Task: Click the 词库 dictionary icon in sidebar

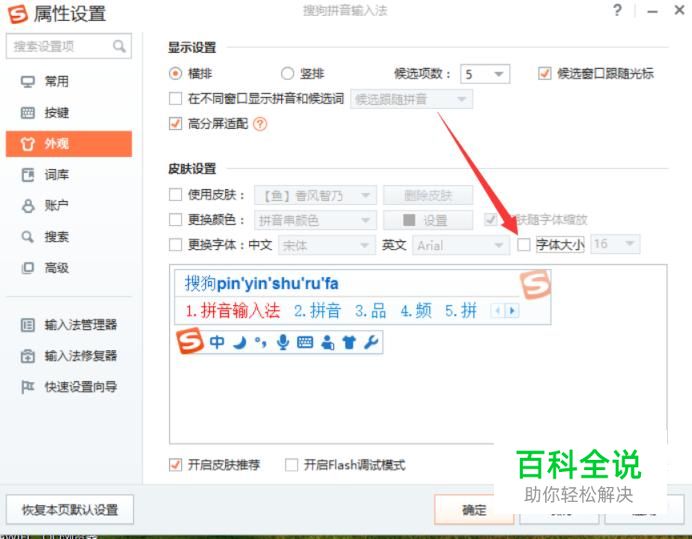Action: [x=27, y=175]
